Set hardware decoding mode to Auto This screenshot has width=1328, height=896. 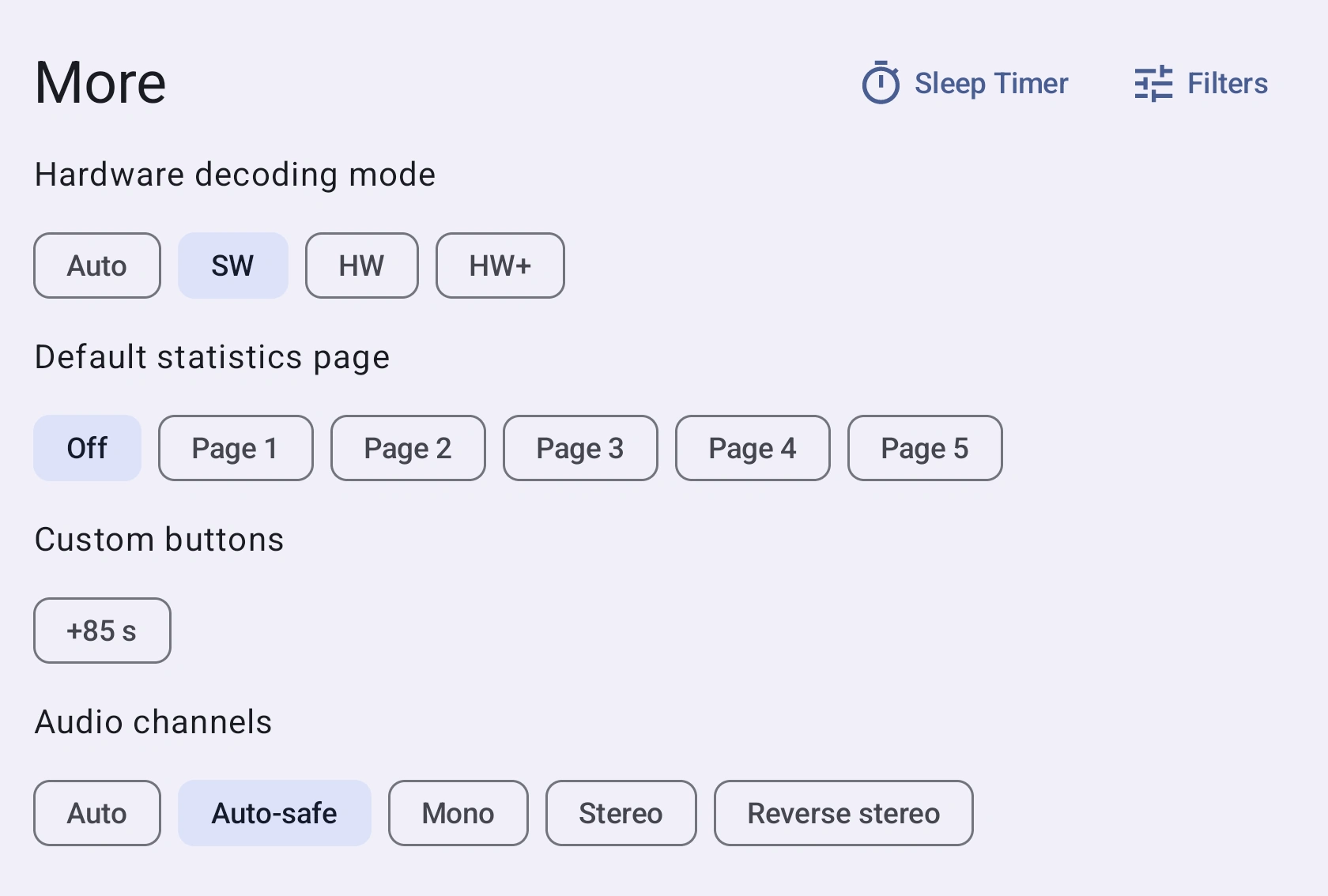coord(97,265)
